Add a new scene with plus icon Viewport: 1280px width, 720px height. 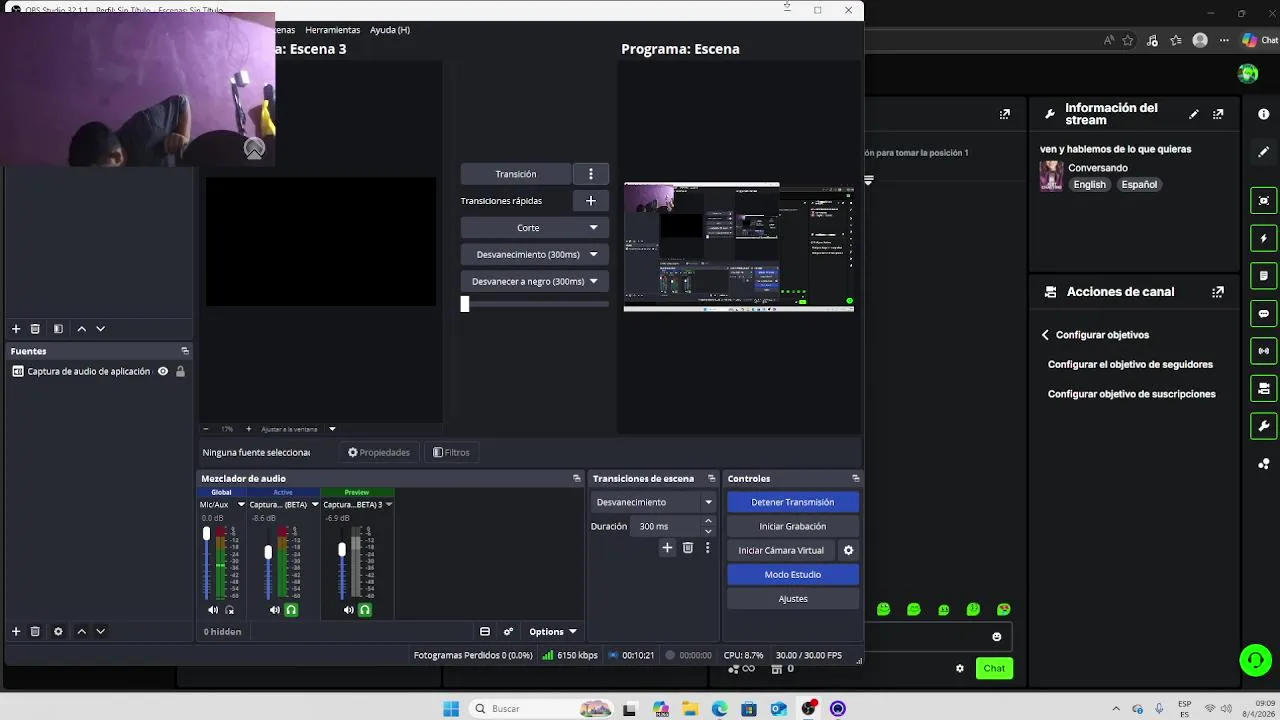click(x=15, y=328)
